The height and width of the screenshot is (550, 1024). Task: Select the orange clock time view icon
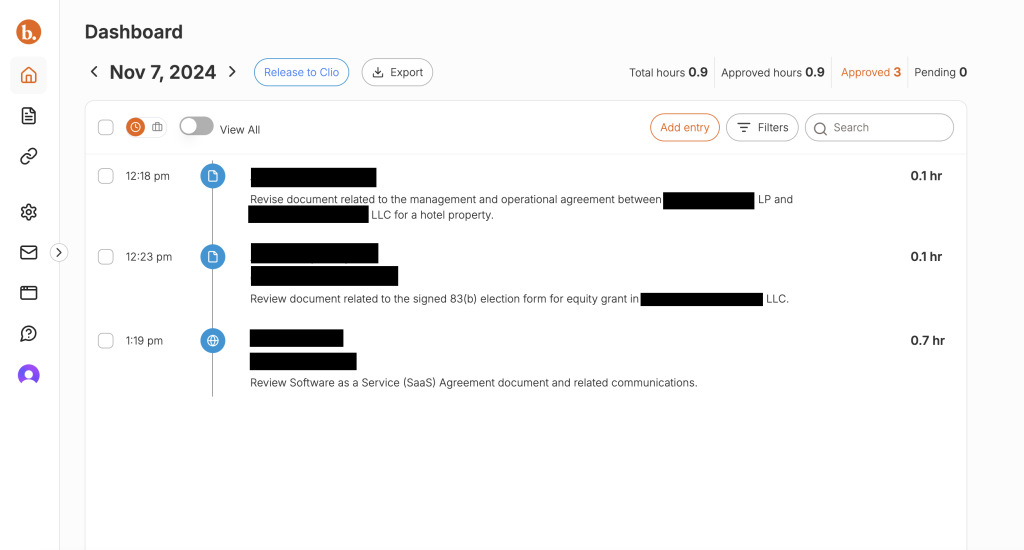135,127
